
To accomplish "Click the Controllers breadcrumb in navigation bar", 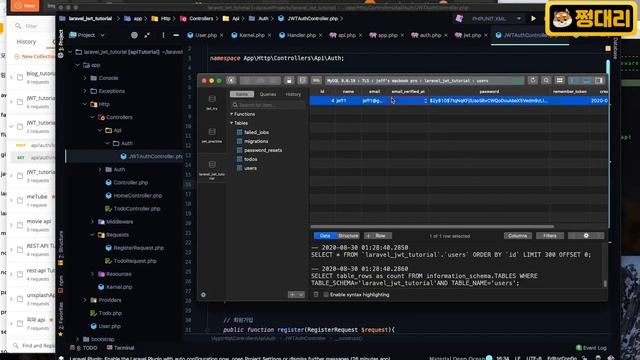I will pos(197,19).
